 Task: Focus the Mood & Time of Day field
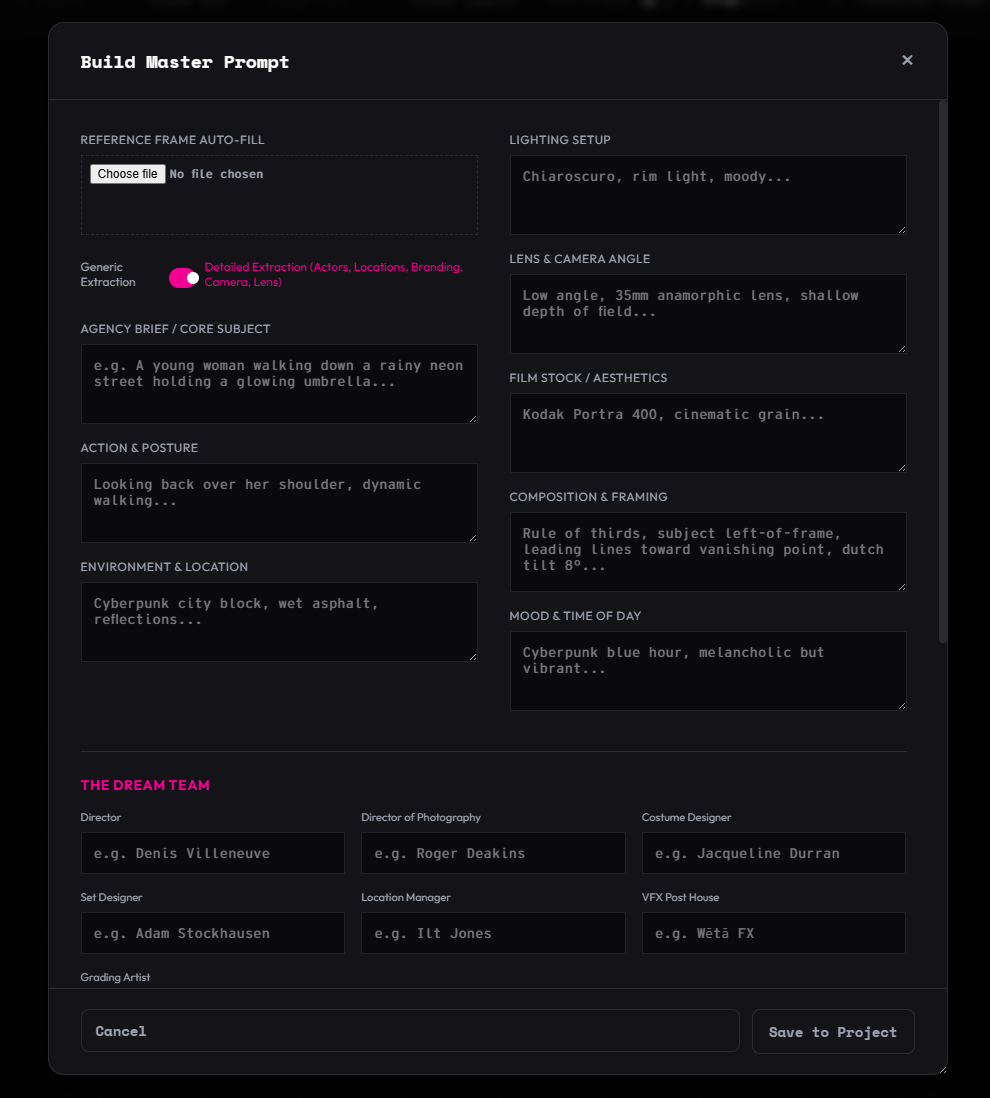tap(707, 670)
